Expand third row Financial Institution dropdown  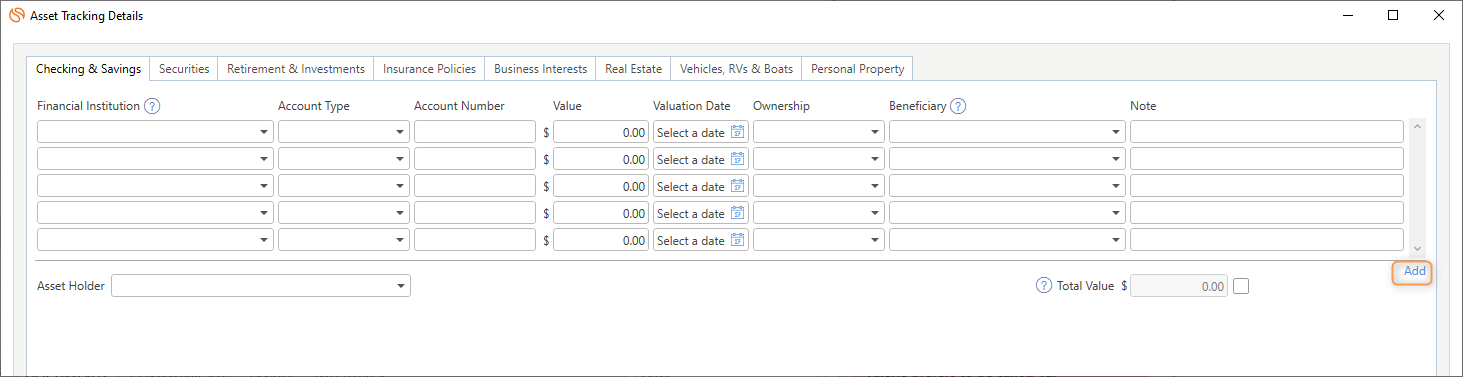(x=155, y=186)
